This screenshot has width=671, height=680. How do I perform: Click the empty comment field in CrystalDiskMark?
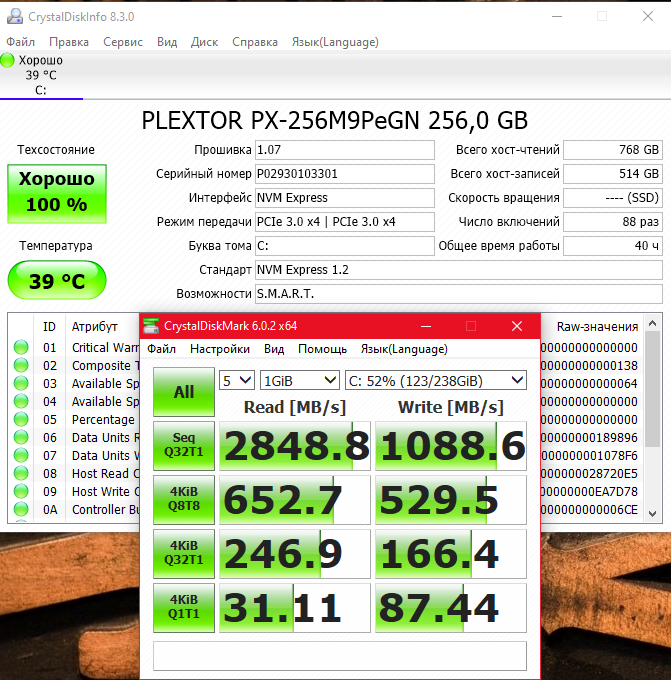340,656
